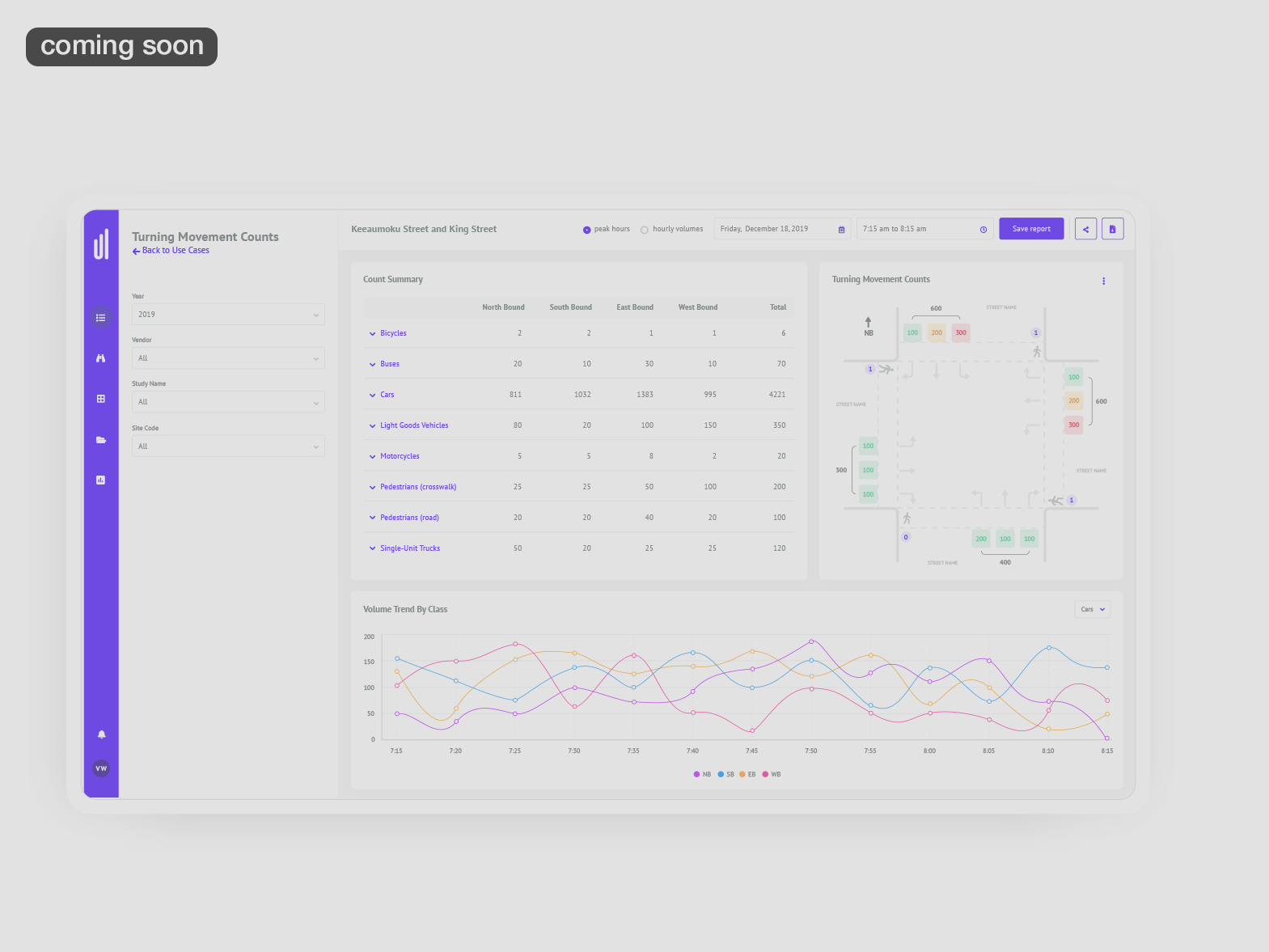Screen dimensions: 1269x952
Task: Click the clock icon in time field
Action: click(x=983, y=230)
